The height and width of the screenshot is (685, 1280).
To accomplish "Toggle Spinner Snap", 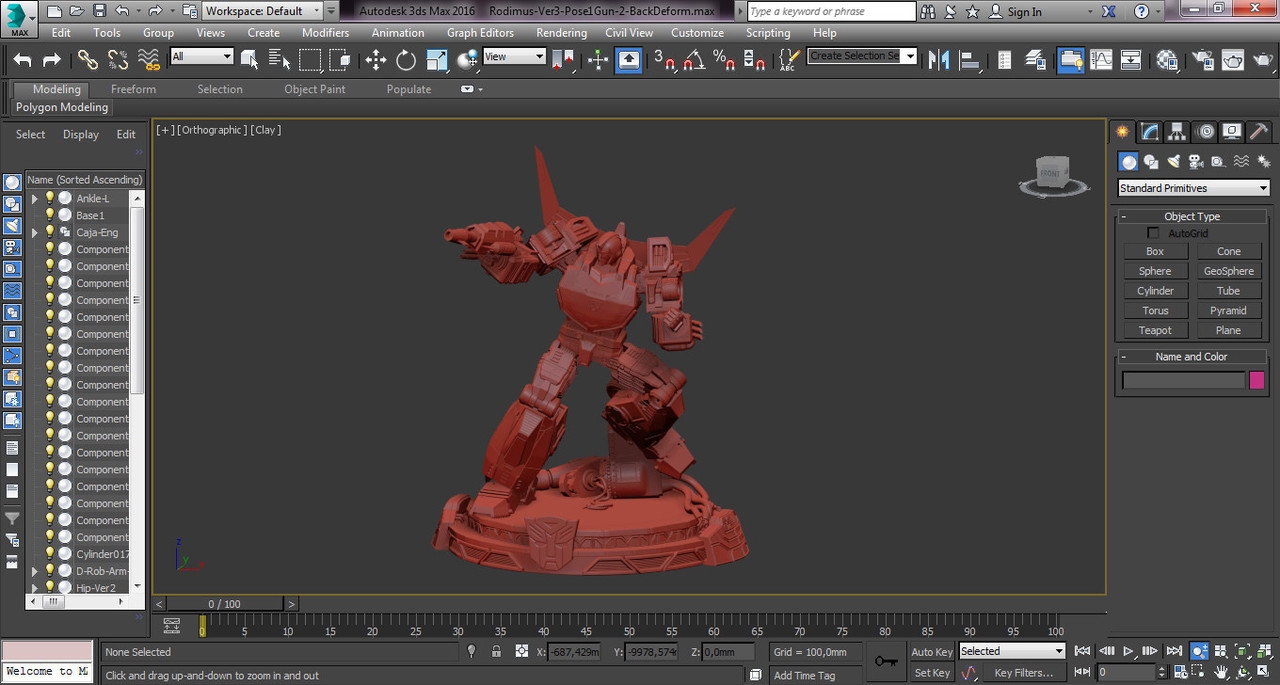I will click(x=755, y=60).
